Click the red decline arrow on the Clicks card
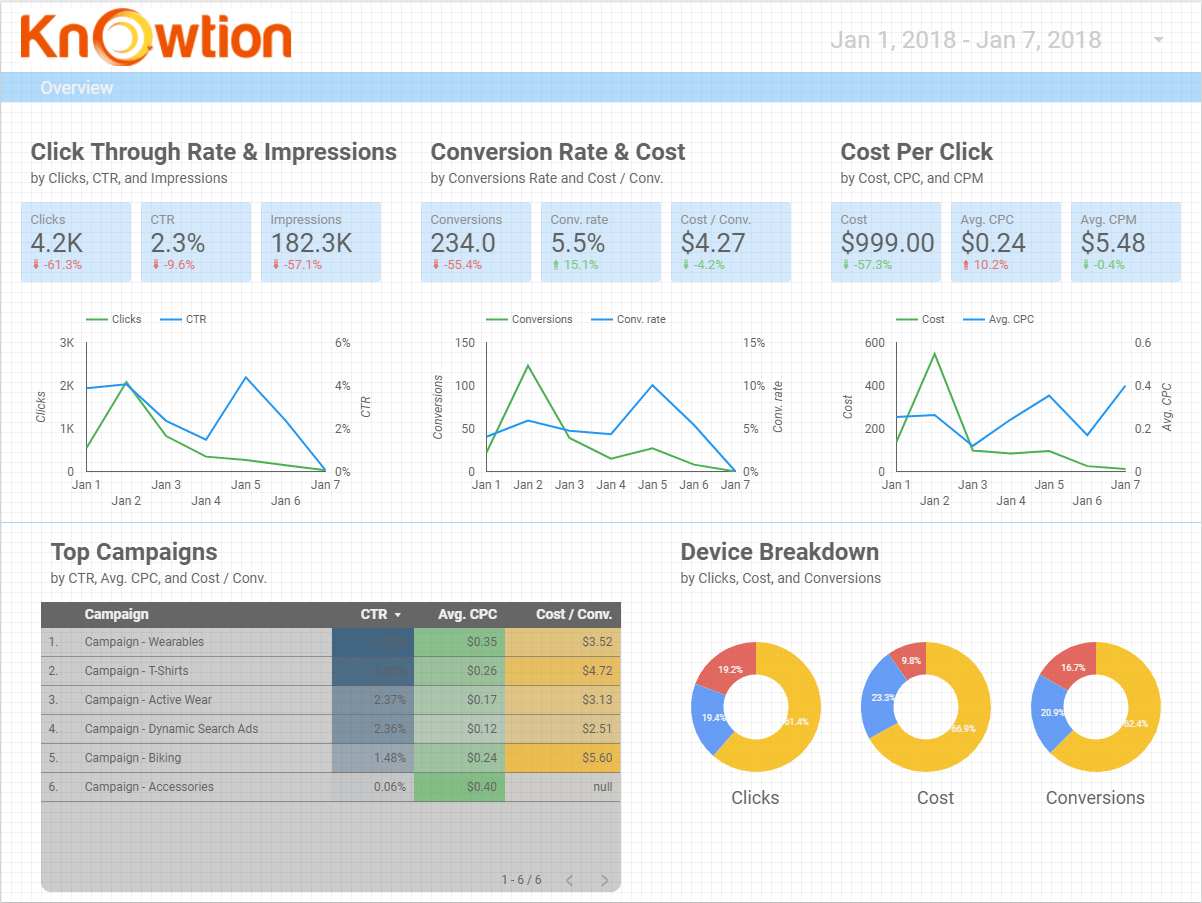This screenshot has height=903, width=1202. 36,264
